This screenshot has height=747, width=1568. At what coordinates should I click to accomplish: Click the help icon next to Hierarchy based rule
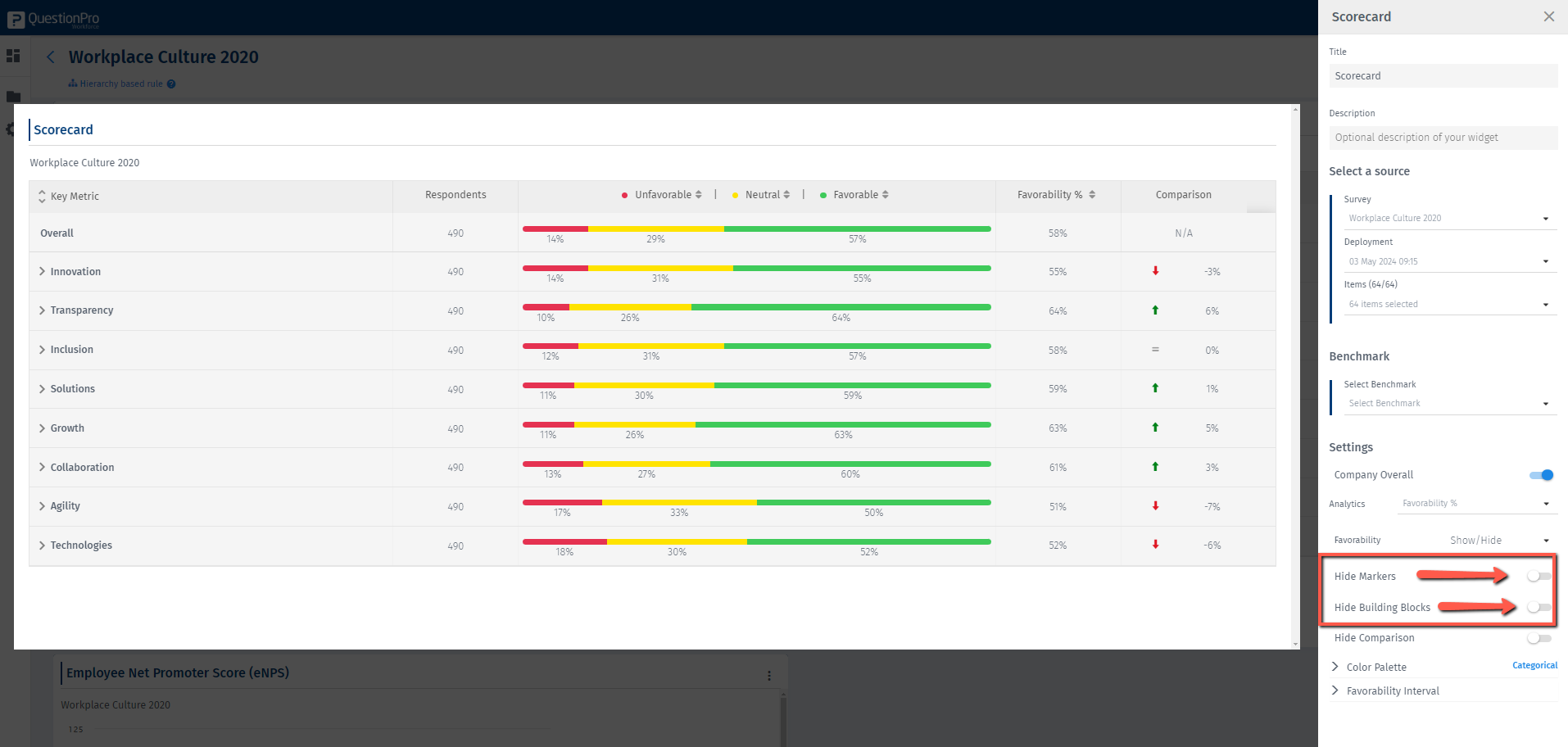171,84
